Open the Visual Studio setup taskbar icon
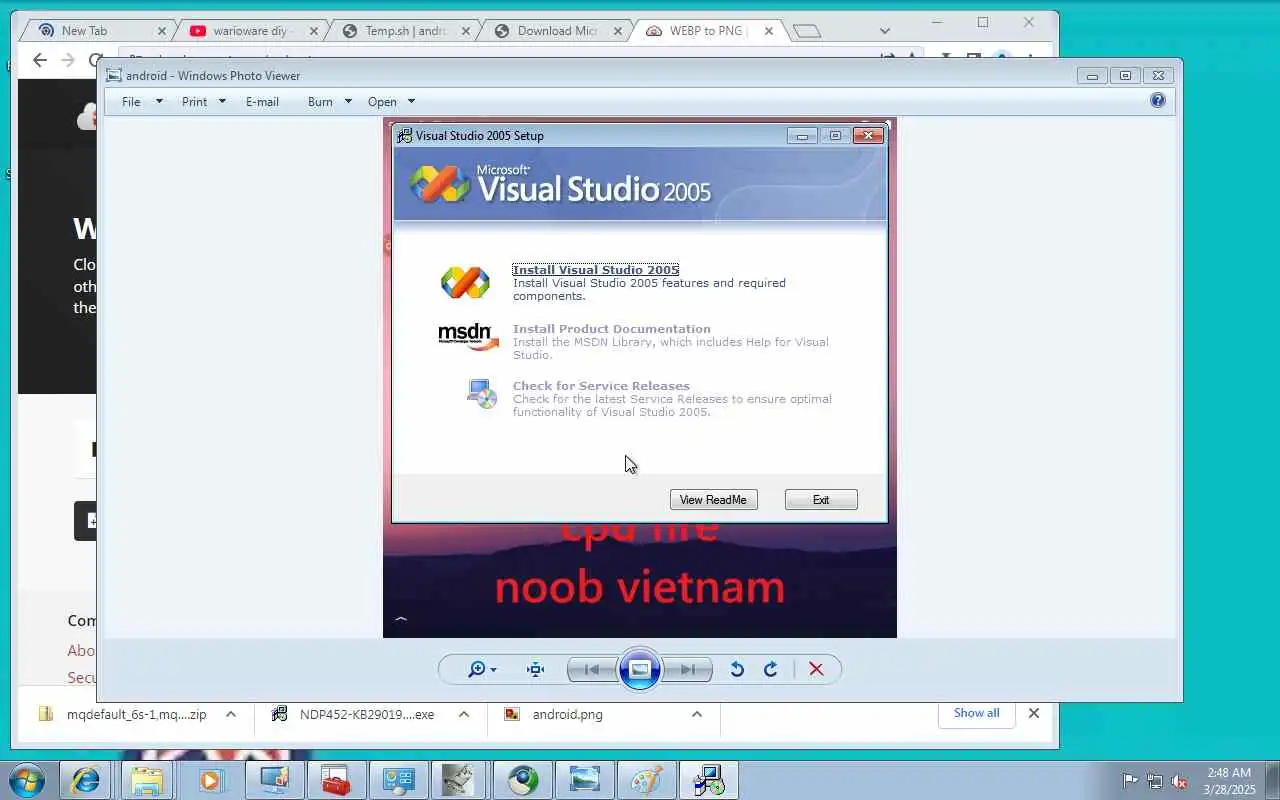 (x=709, y=780)
